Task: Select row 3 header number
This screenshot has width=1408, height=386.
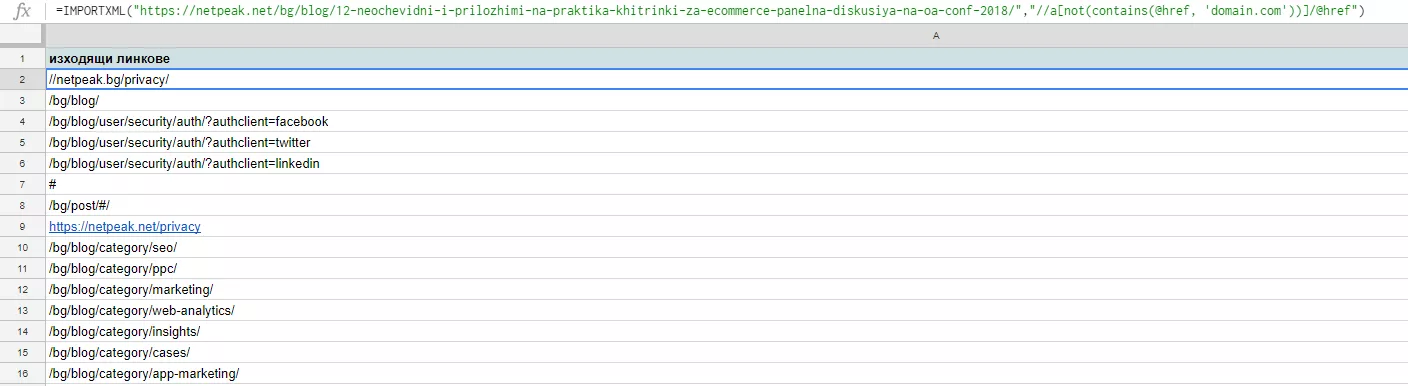Action: pyautogui.click(x=22, y=101)
